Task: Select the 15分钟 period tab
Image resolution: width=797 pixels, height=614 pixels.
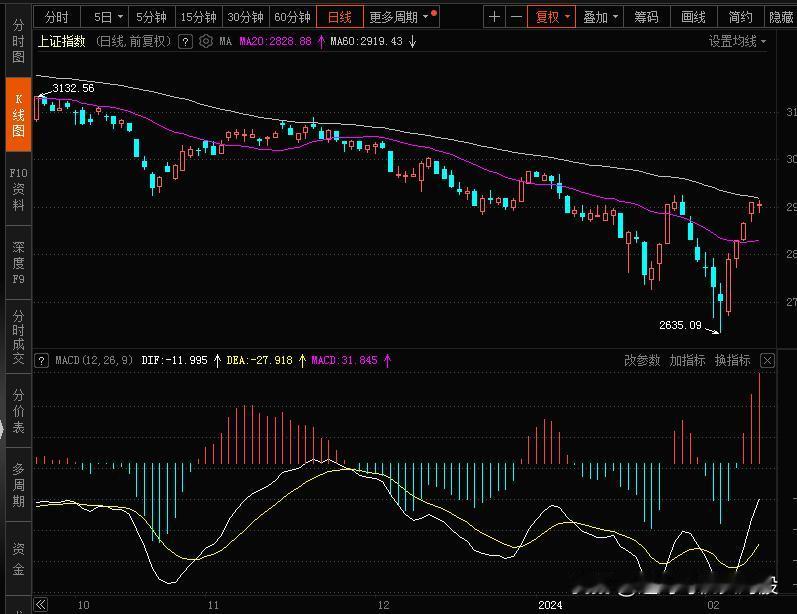Action: pos(198,17)
